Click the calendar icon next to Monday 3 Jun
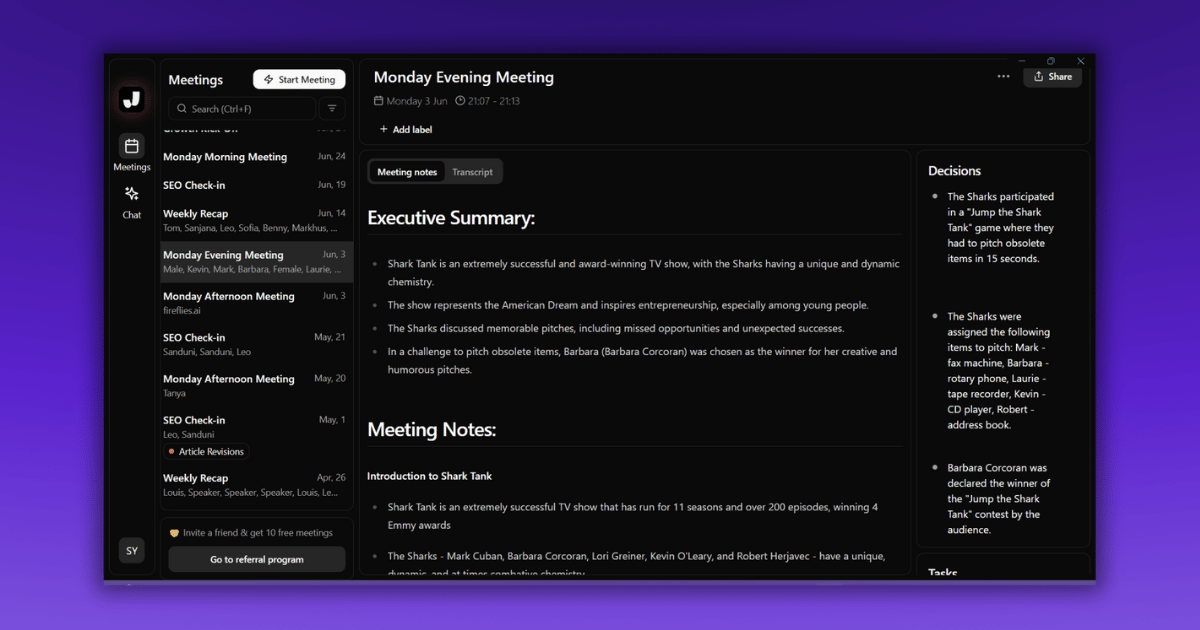The width and height of the screenshot is (1200, 630). pyautogui.click(x=379, y=101)
